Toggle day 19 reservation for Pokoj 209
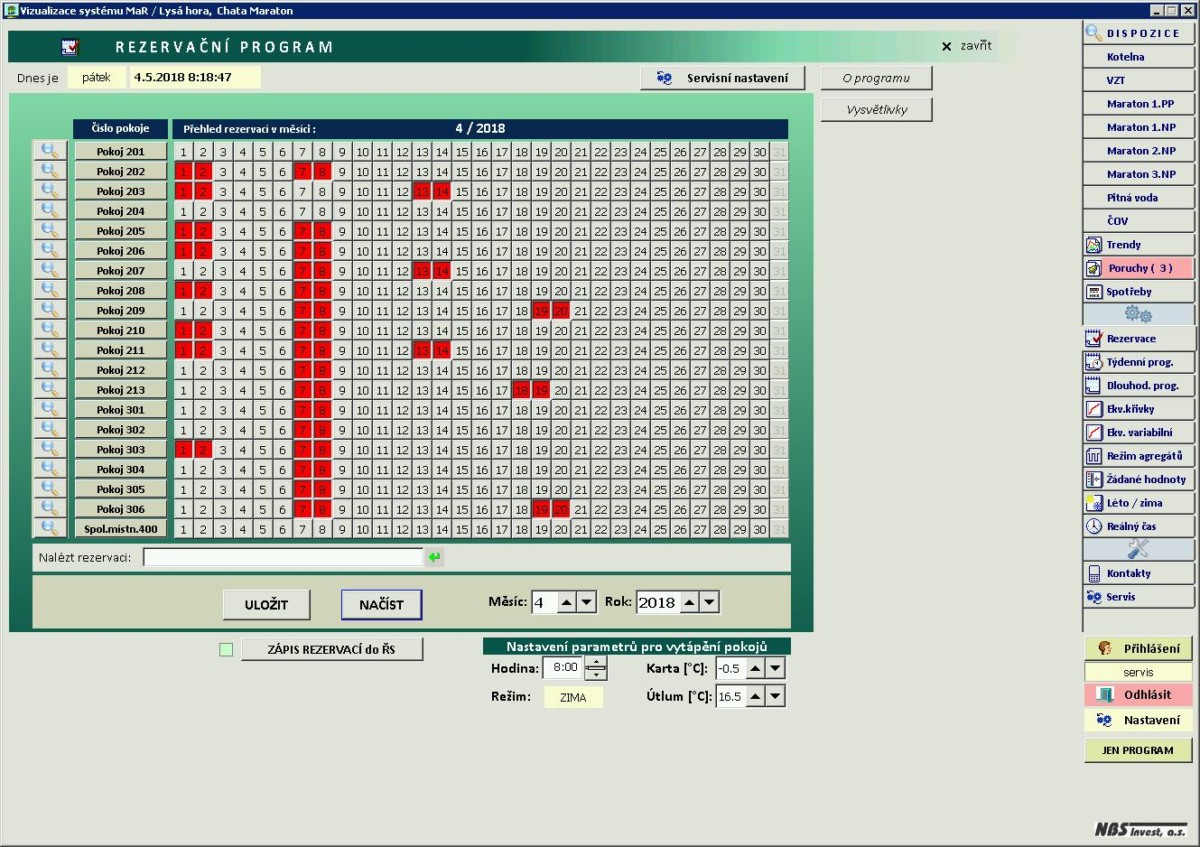This screenshot has height=847, width=1200. tap(541, 311)
